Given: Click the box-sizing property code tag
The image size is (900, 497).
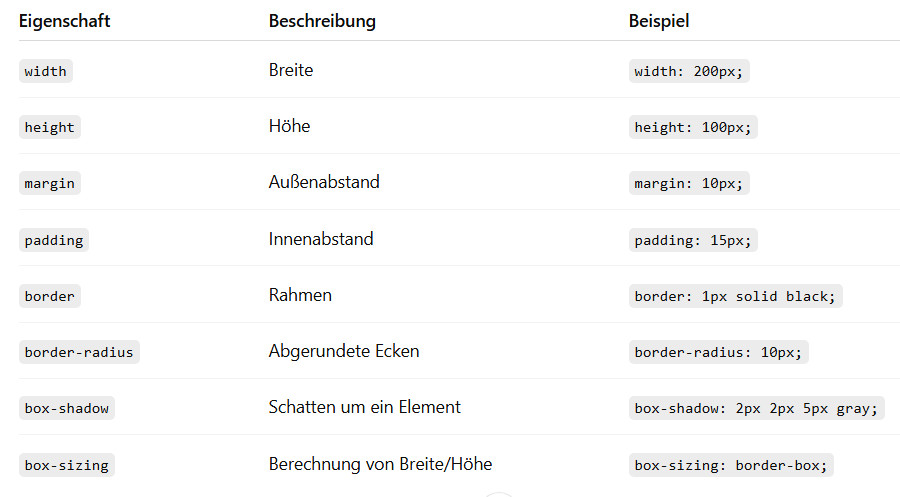Looking at the screenshot, I should (x=67, y=465).
